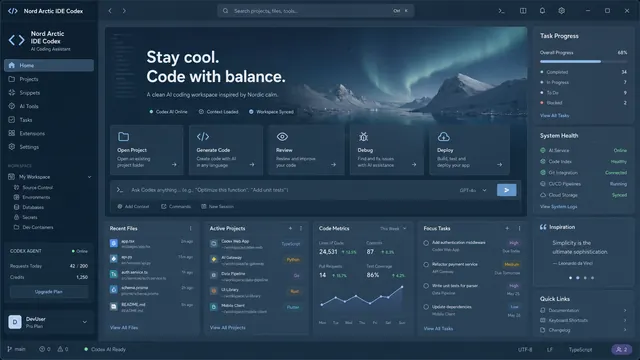Open the gear settings icon in title bar
Image resolution: width=640 pixels, height=360 pixels.
point(562,11)
